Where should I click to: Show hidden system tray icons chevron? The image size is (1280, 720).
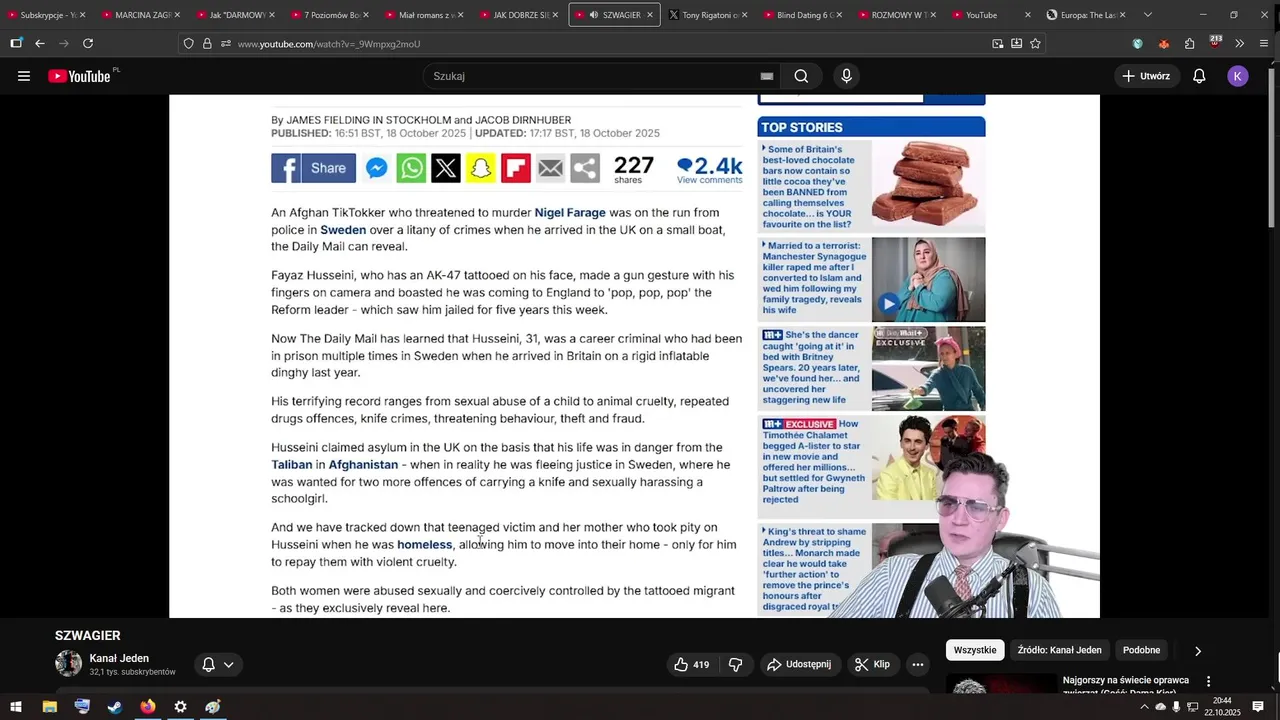tap(1144, 707)
